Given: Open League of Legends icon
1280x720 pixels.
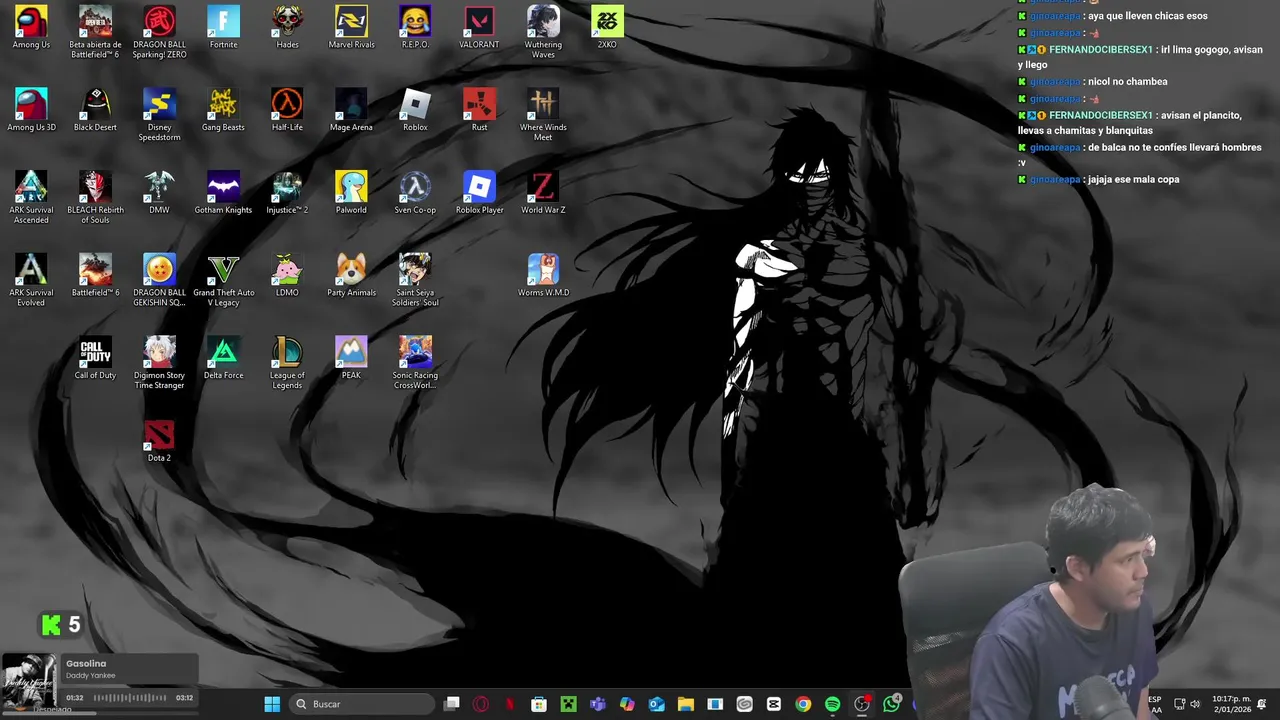Looking at the screenshot, I should pos(287,363).
